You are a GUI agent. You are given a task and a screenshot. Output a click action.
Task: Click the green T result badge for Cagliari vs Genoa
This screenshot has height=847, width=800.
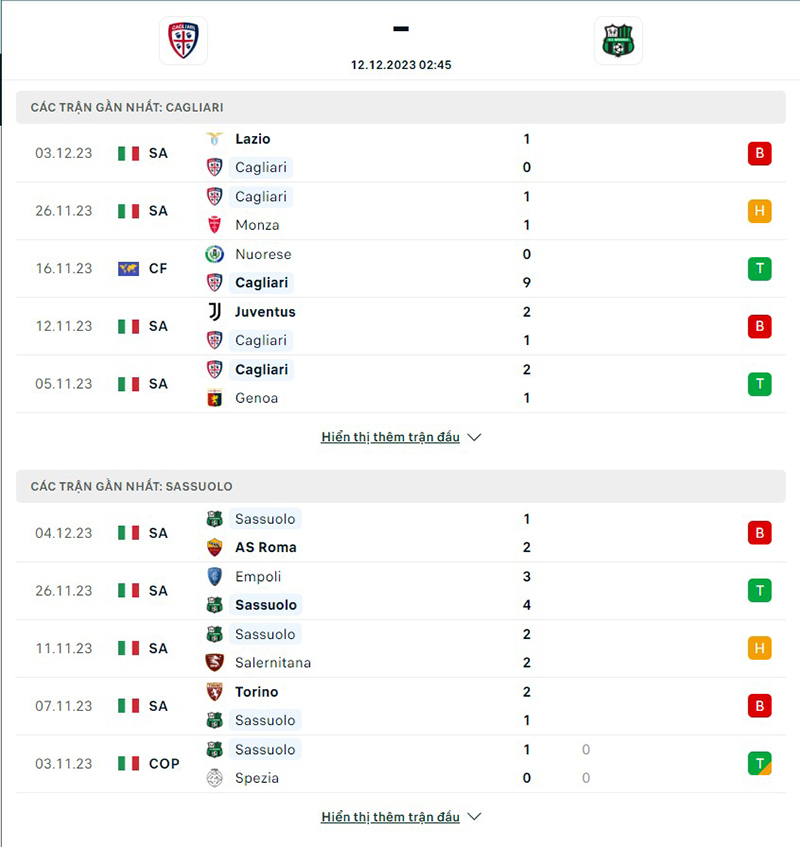[759, 383]
